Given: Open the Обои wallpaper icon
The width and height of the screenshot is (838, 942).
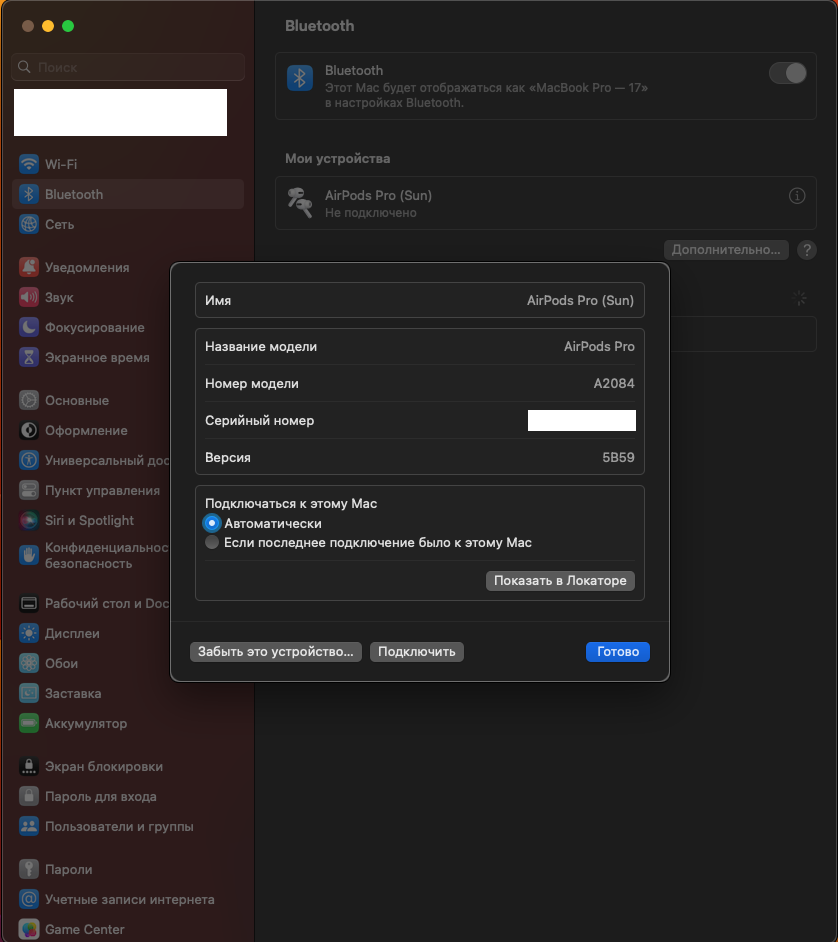Looking at the screenshot, I should click(x=28, y=663).
